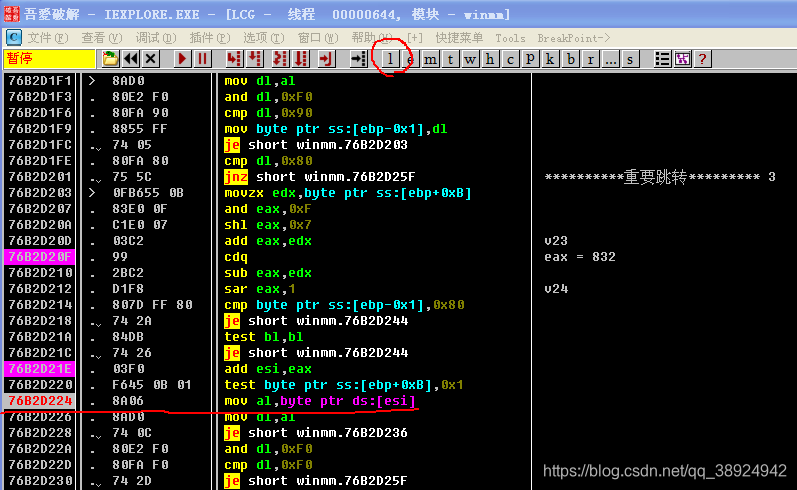The height and width of the screenshot is (490, 797).
Task: Close the debugged program with X icon
Action: (150, 59)
